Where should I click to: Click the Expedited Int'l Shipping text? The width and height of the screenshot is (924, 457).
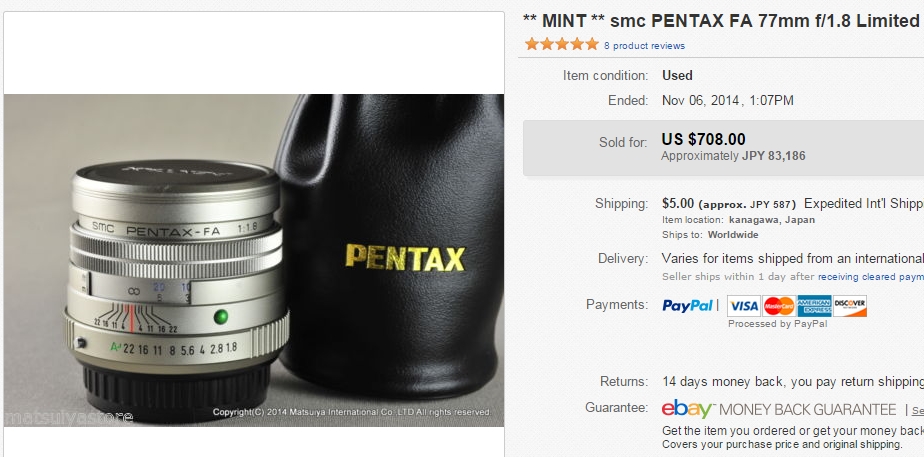864,204
